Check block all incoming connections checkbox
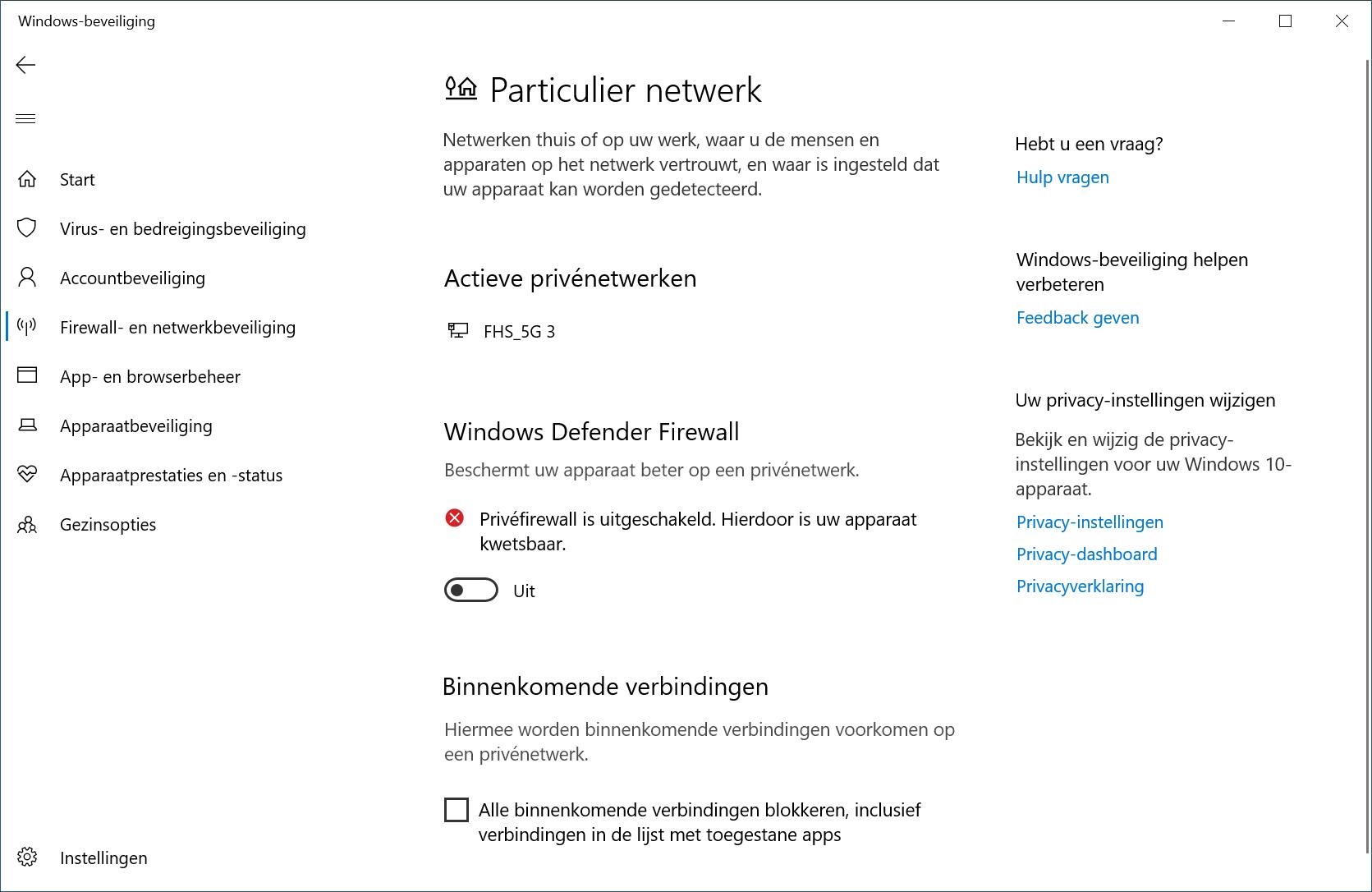 coord(457,810)
